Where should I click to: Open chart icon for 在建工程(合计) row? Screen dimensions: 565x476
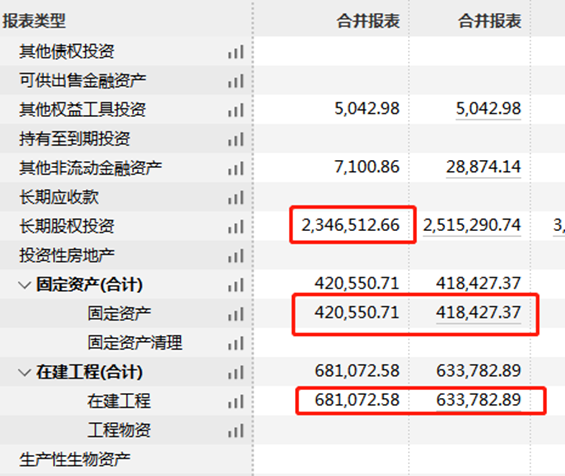[236, 373]
